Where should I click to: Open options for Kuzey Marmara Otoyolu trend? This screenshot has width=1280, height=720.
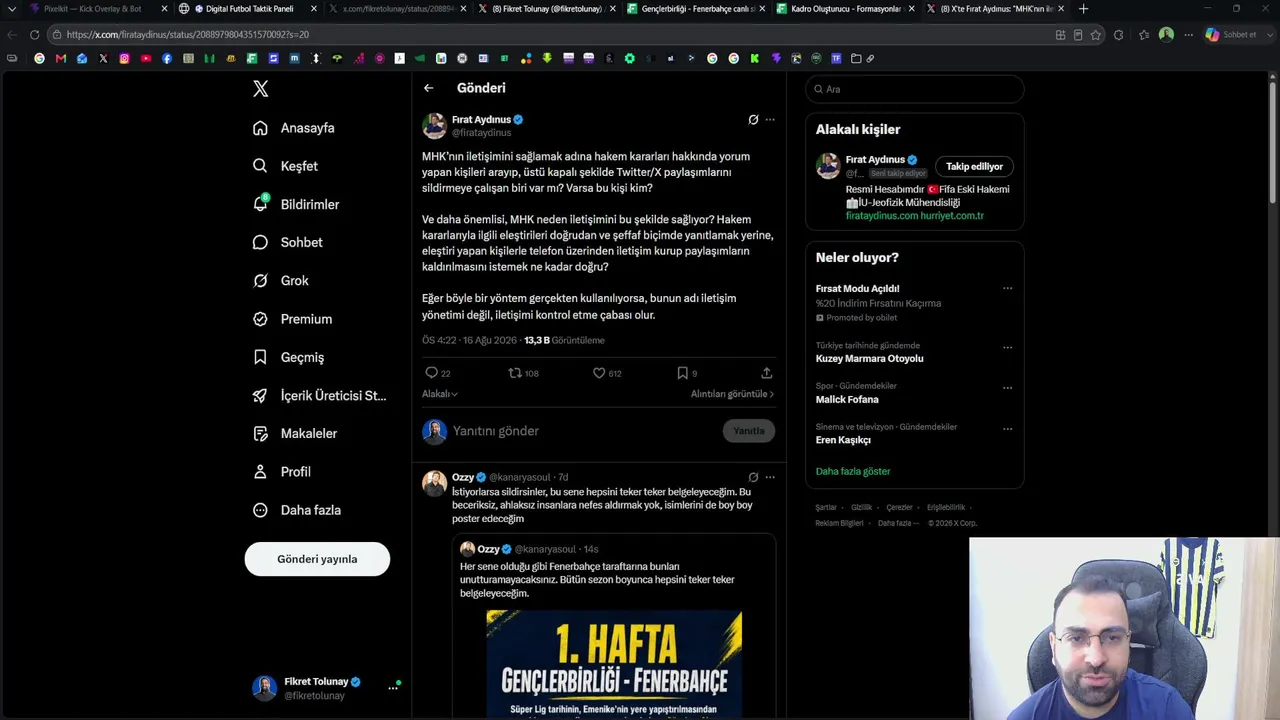coord(1007,348)
